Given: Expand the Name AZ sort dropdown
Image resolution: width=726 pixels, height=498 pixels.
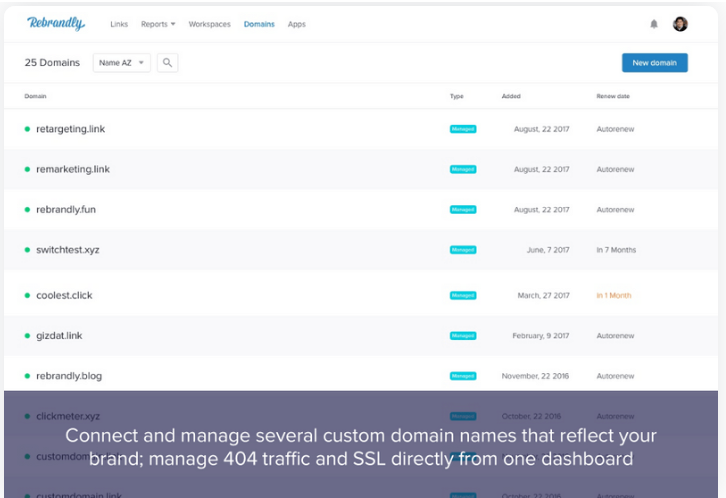Looking at the screenshot, I should (121, 63).
